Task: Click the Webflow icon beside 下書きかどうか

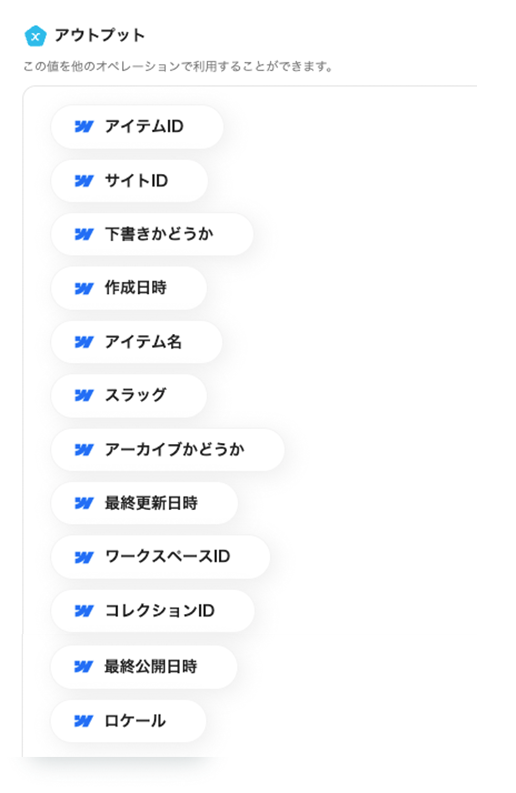Action: 84,234
